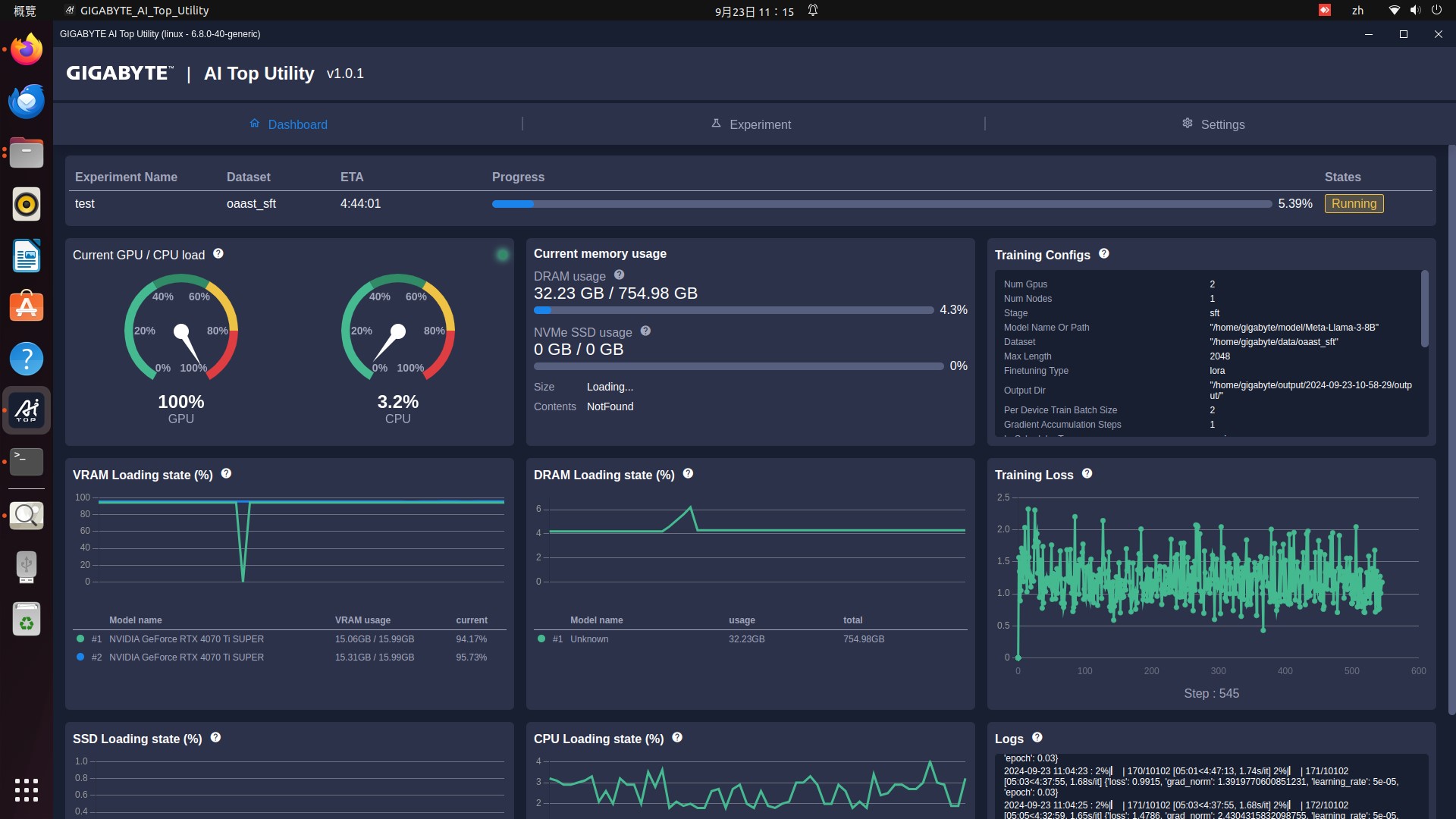Click help icon beside Training Configs
Screen dimensions: 1456x819
(1104, 253)
